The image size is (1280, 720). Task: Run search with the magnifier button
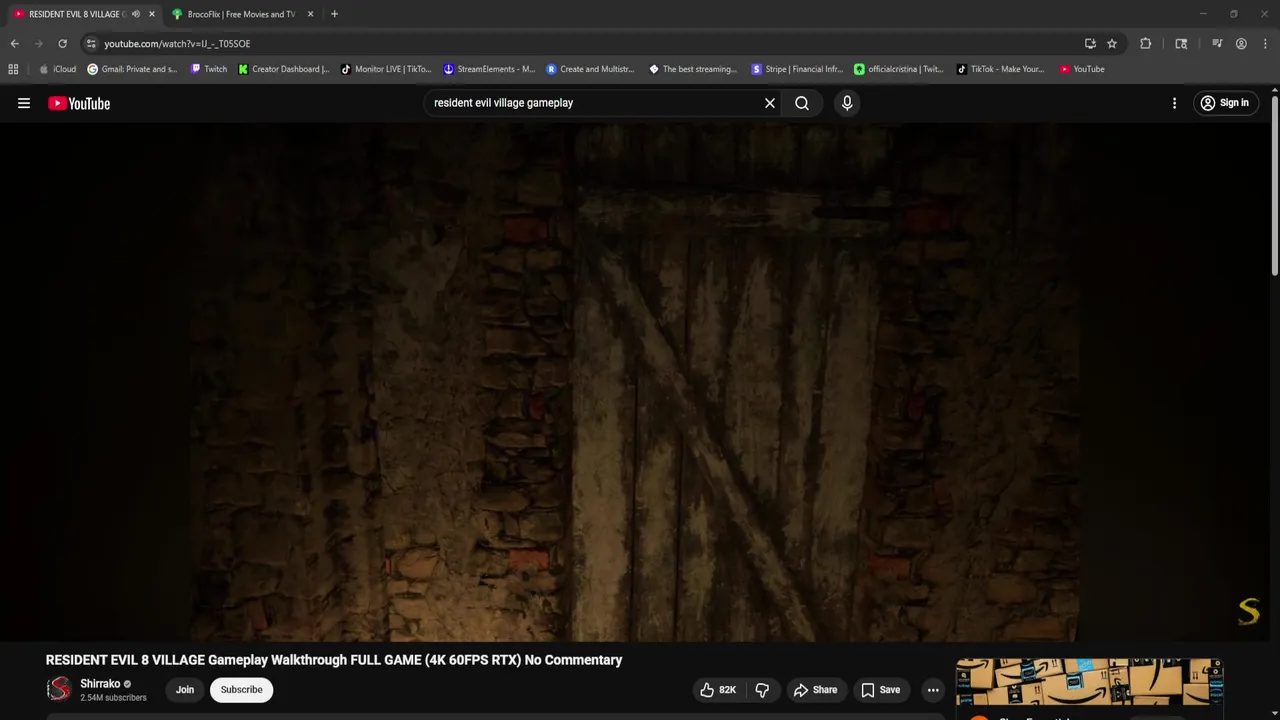click(802, 103)
